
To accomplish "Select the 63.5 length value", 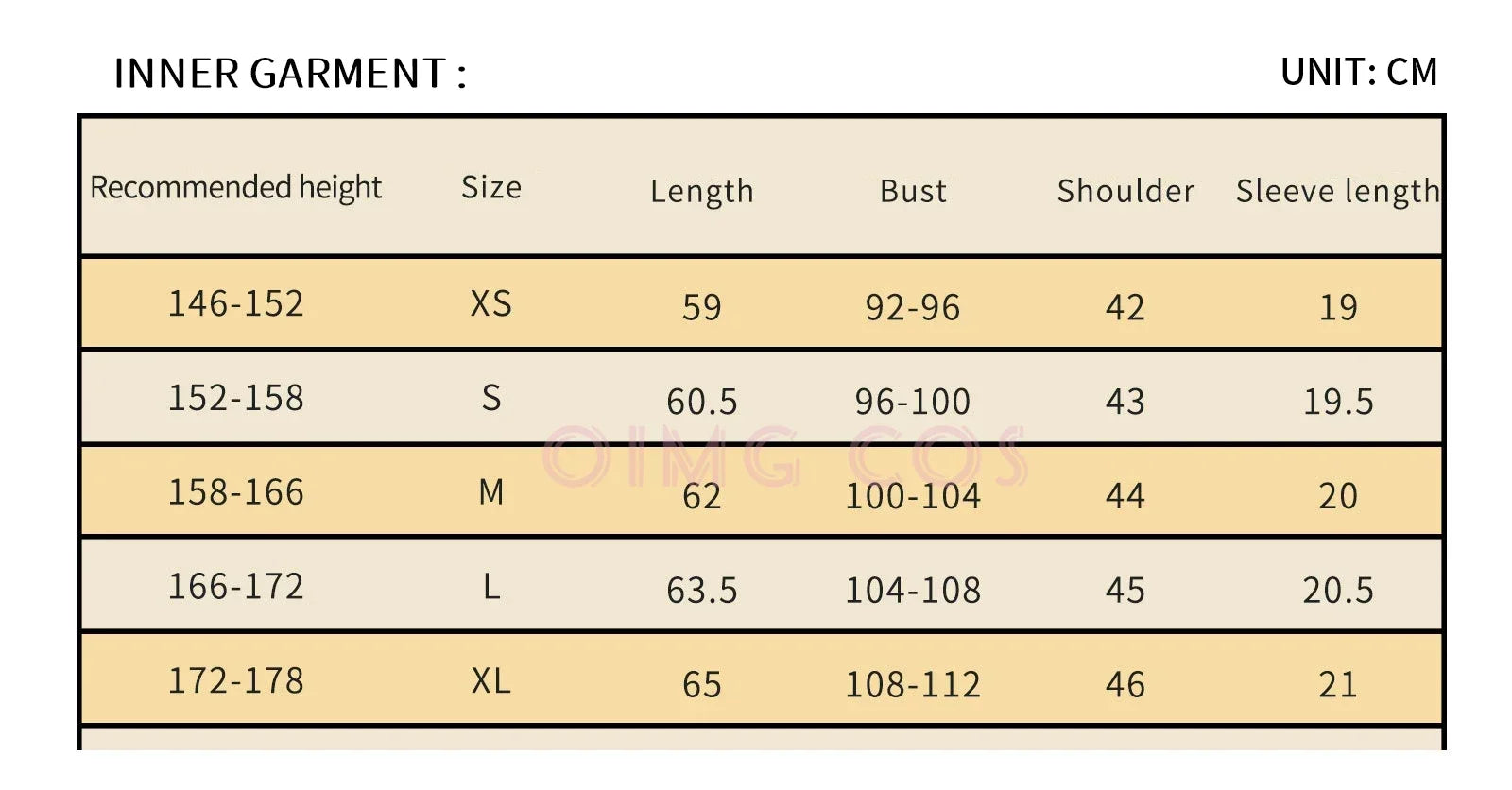I will point(701,591).
